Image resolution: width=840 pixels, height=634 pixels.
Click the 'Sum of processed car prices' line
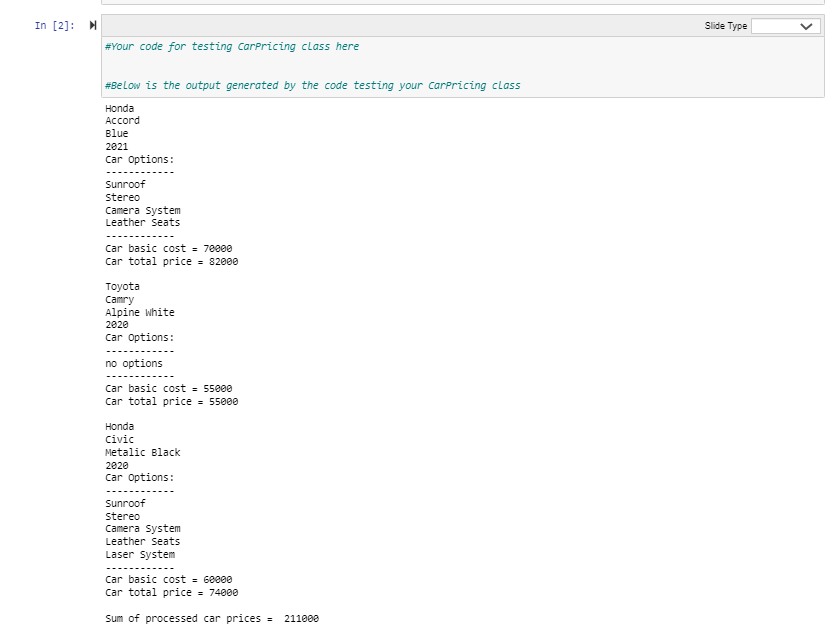tap(210, 618)
